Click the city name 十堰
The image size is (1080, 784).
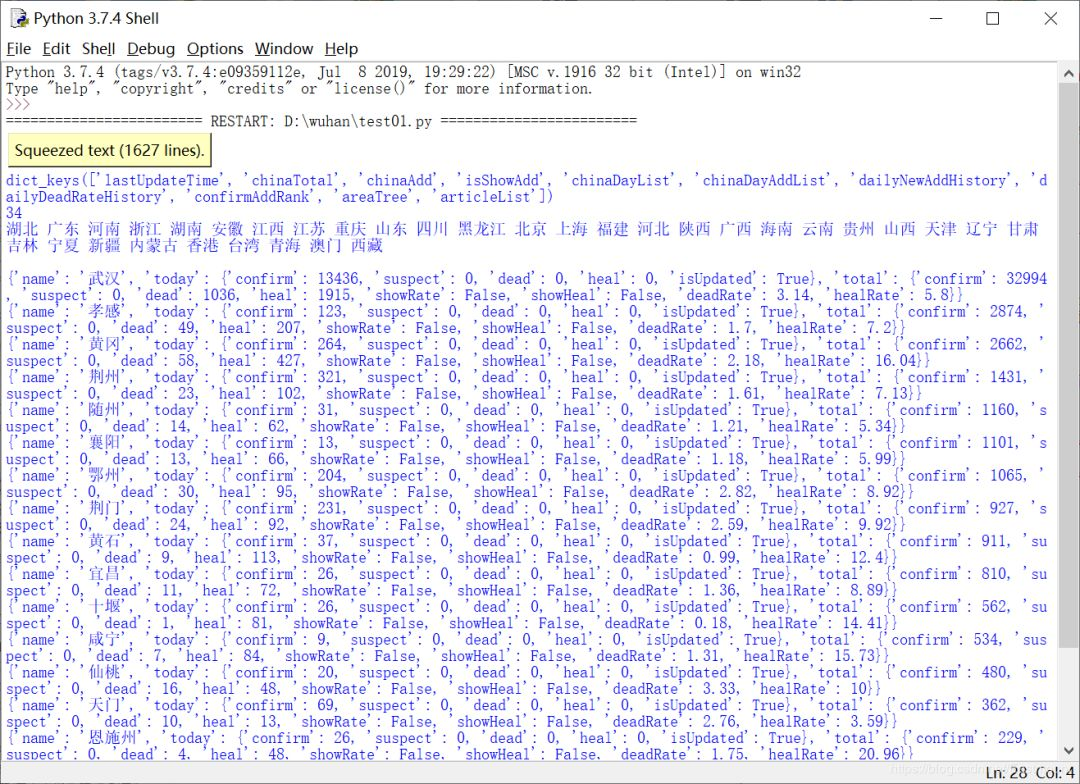104,607
